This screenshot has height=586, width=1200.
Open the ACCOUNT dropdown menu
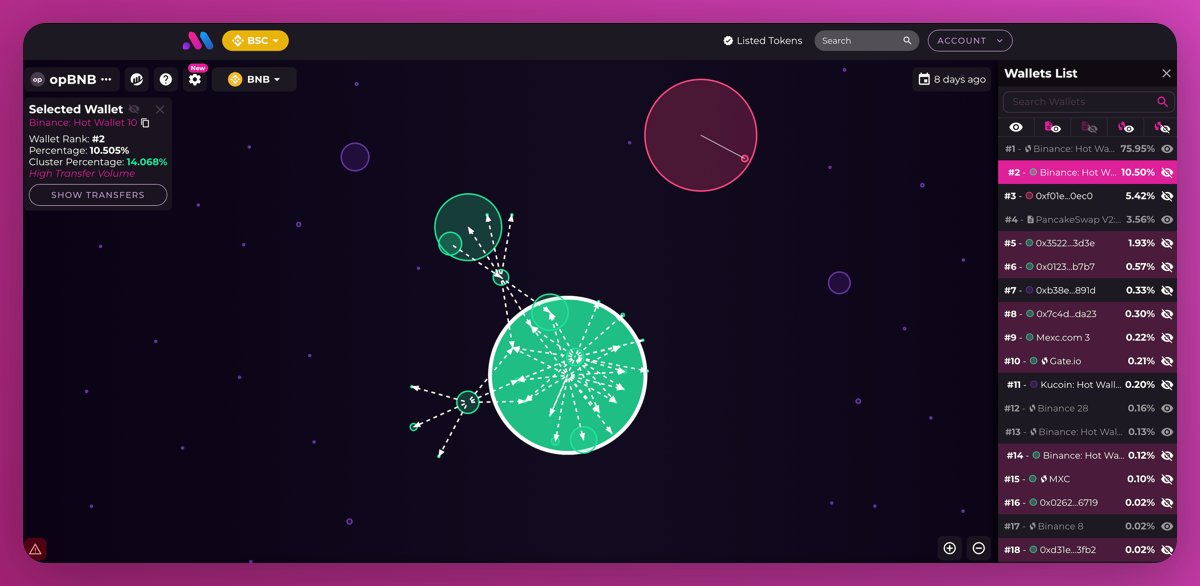pyautogui.click(x=970, y=41)
